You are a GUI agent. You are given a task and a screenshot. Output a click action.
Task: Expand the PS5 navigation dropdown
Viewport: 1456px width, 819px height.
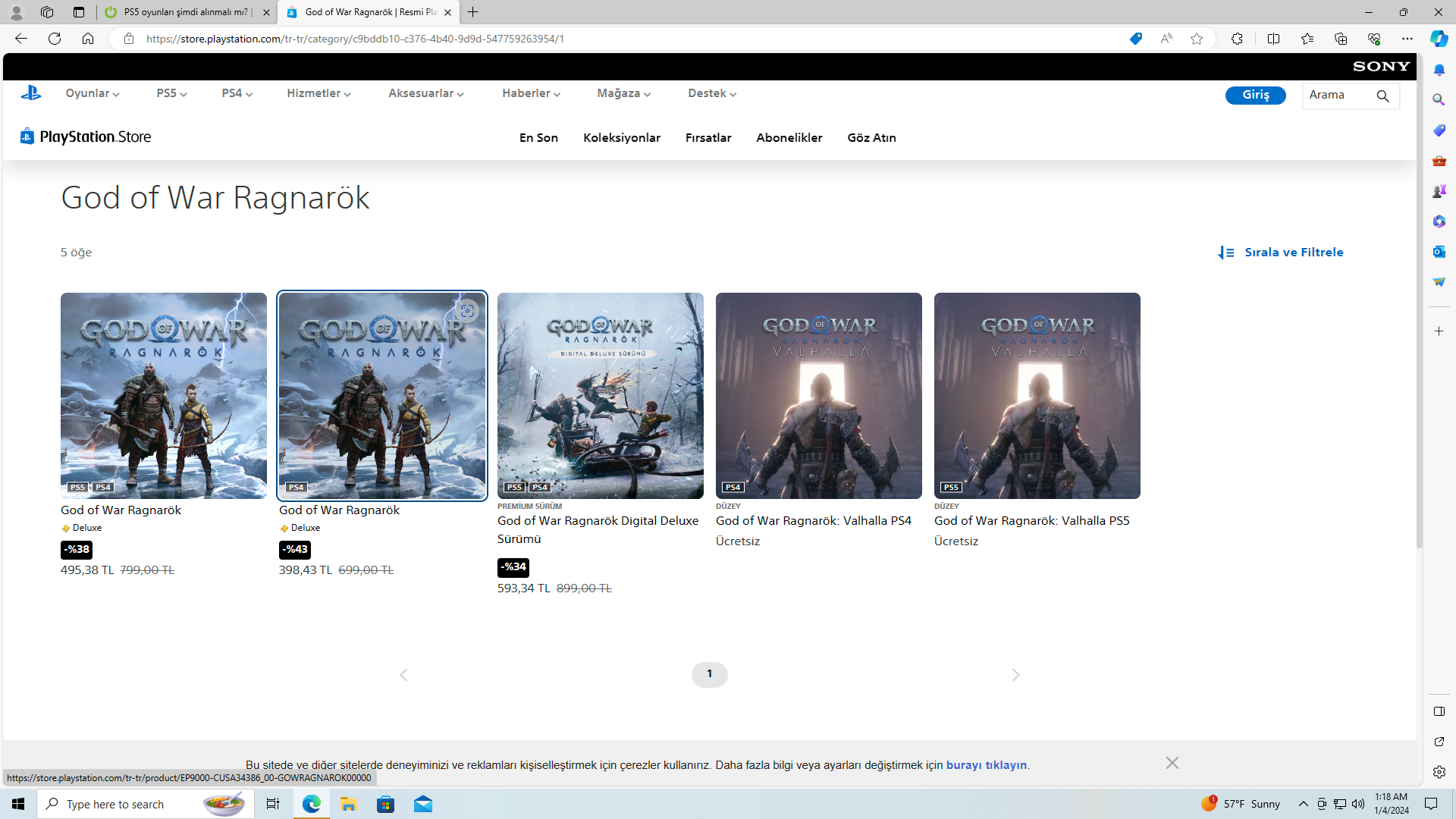click(x=171, y=93)
